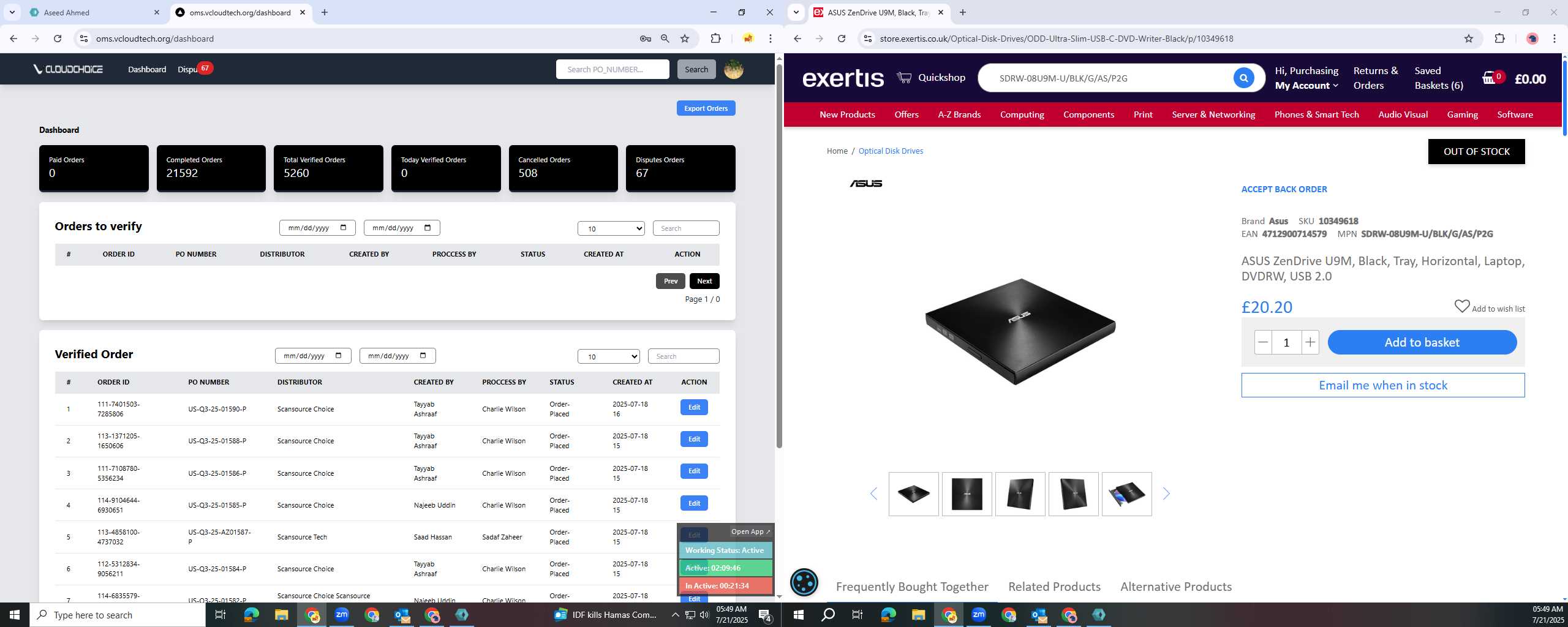
Task: Click the user avatar in CloudChoice header
Action: [734, 69]
